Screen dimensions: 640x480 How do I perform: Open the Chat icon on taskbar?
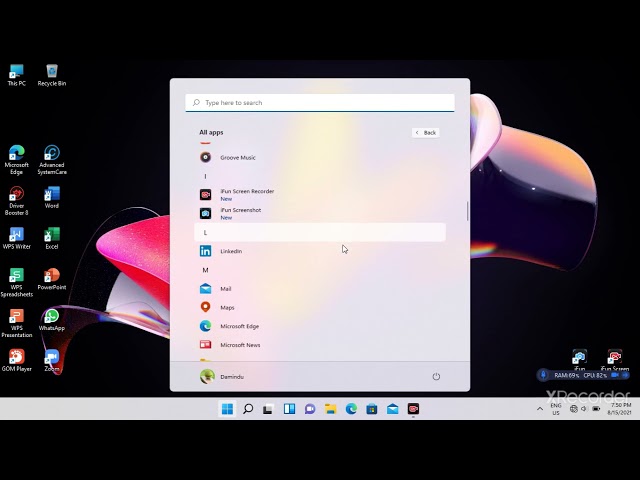(x=310, y=409)
